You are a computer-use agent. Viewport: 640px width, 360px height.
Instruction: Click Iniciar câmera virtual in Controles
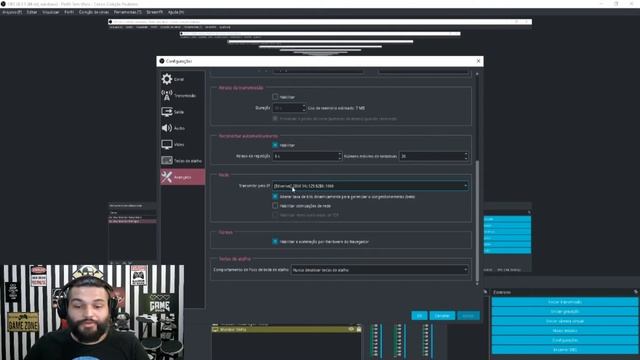tap(564, 321)
